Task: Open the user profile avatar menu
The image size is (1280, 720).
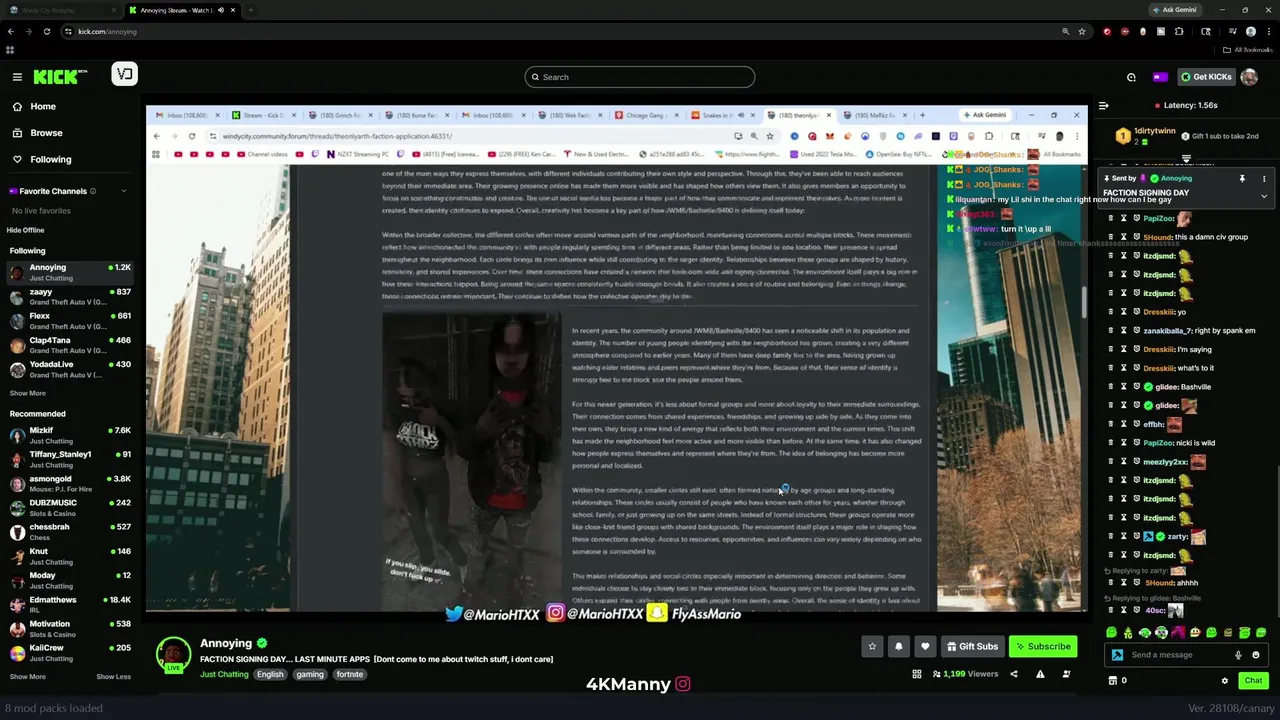Action: pyautogui.click(x=1249, y=77)
